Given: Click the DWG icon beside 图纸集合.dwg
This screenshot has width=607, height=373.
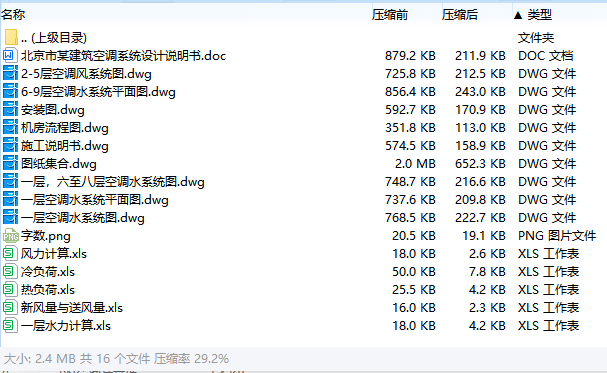Looking at the screenshot, I should (10, 164).
